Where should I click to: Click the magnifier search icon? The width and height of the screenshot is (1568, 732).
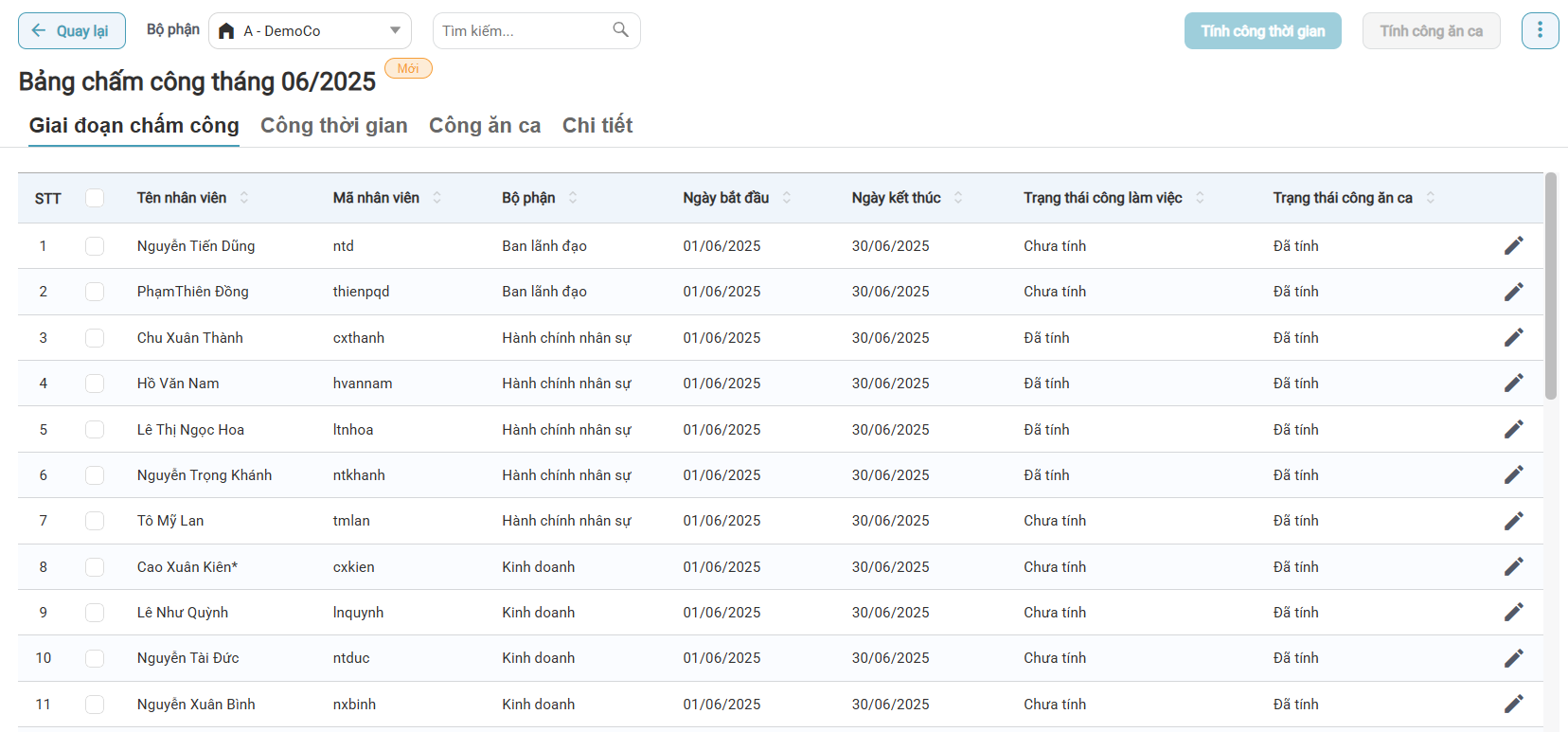tap(620, 30)
